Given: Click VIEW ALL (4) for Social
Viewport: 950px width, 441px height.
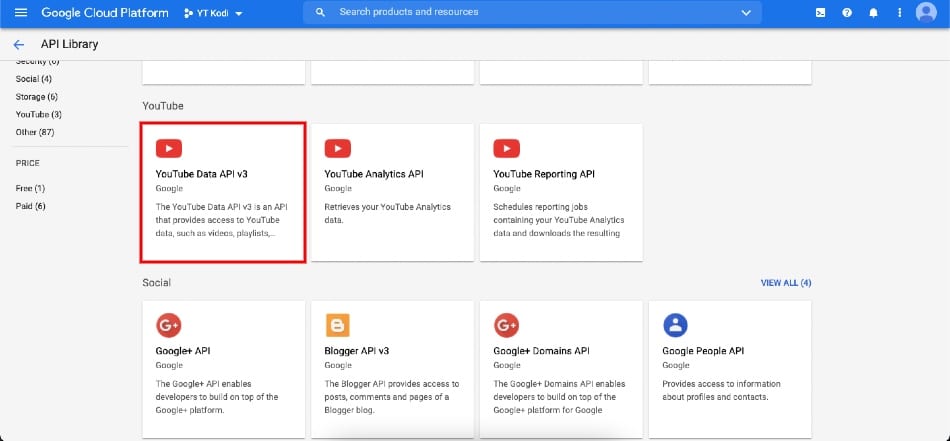Looking at the screenshot, I should (x=786, y=283).
